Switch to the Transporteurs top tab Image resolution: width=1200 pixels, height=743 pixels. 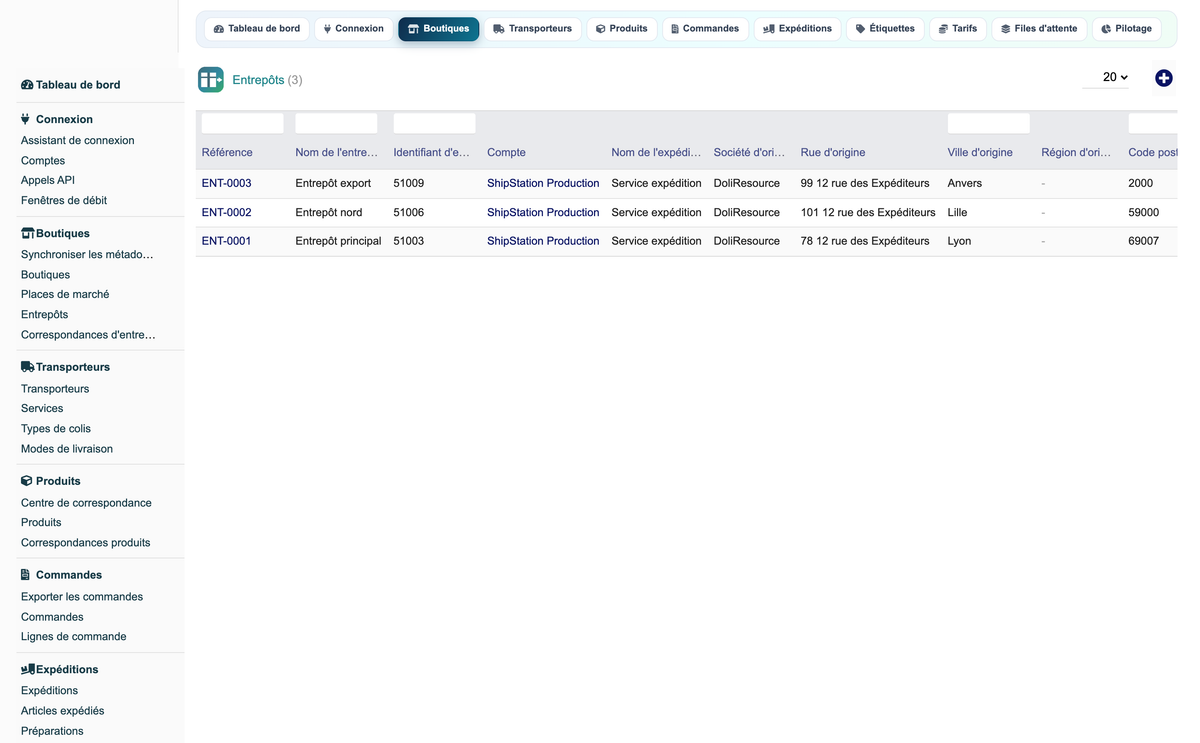click(x=533, y=29)
